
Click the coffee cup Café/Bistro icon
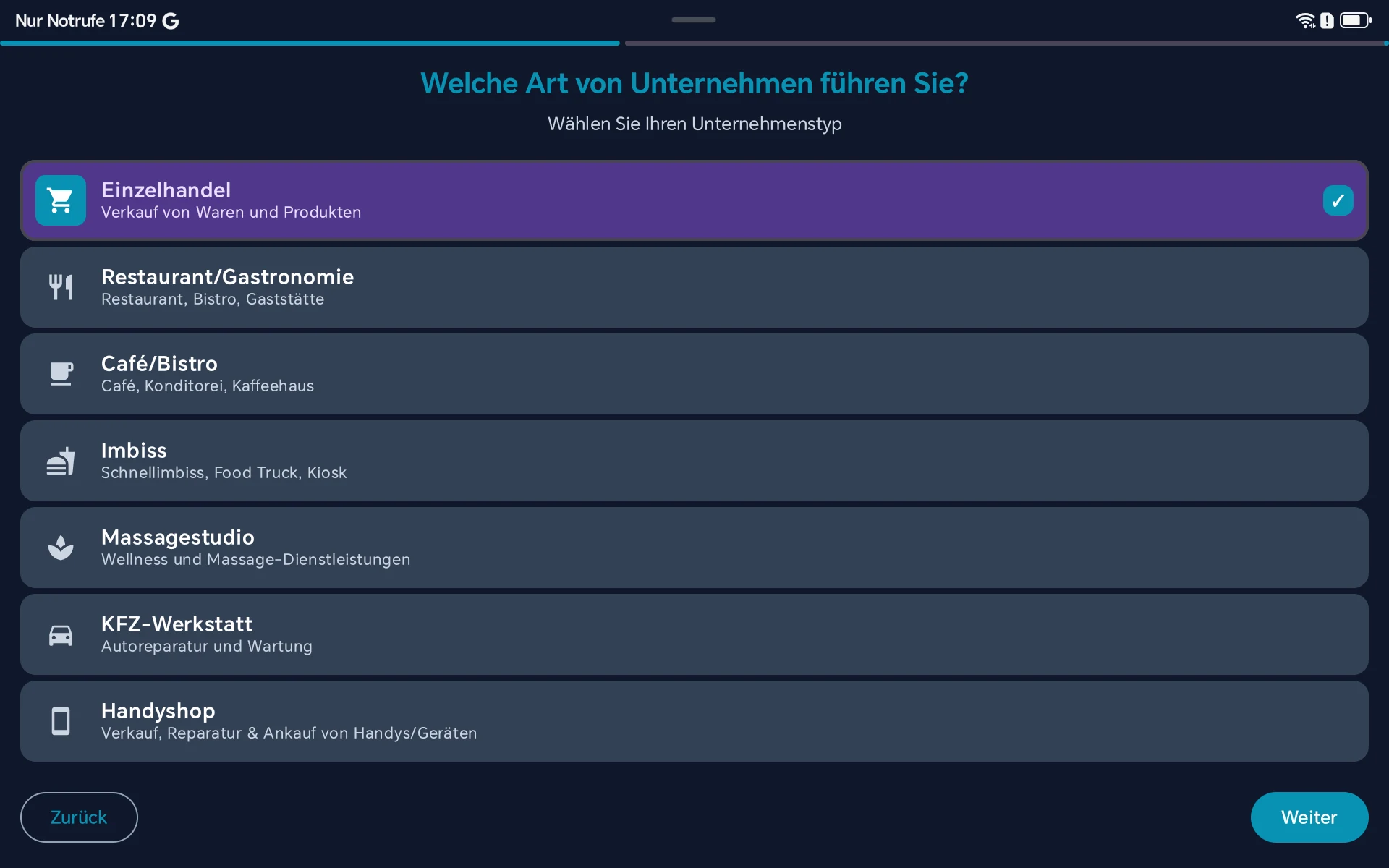coord(61,374)
